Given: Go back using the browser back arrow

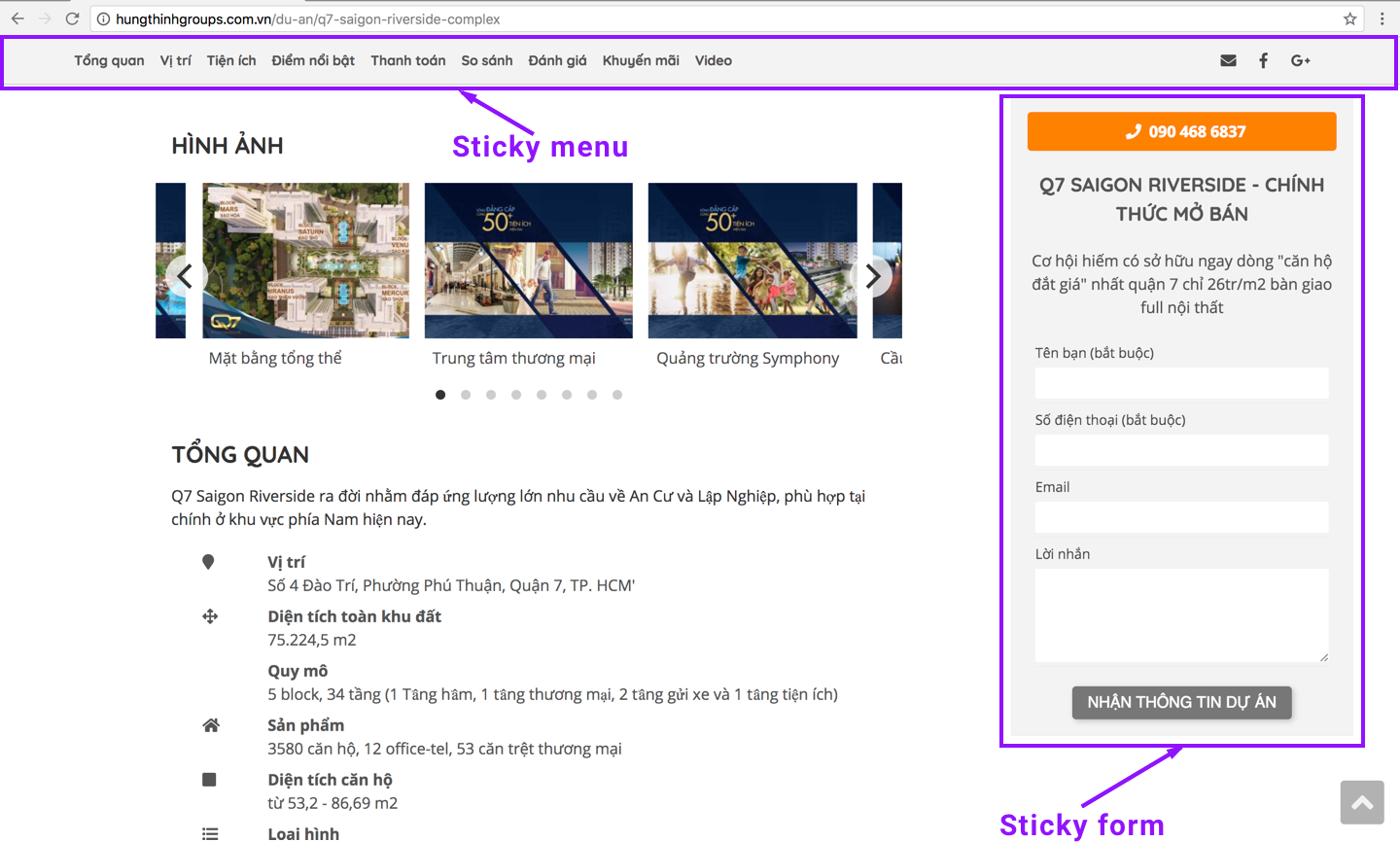Looking at the screenshot, I should pyautogui.click(x=17, y=18).
